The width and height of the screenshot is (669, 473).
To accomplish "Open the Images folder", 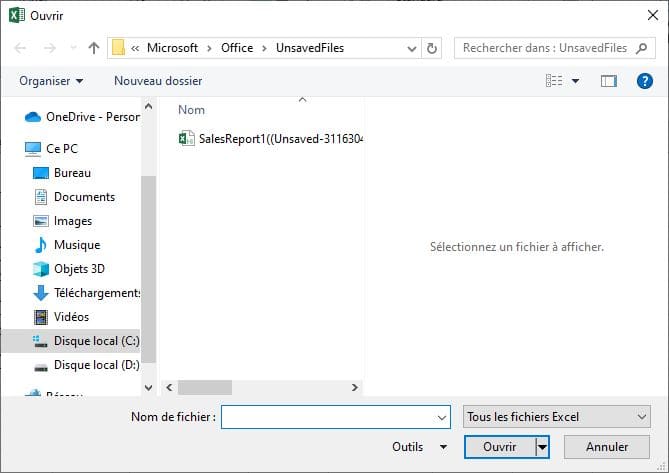I will pyautogui.click(x=62, y=221).
